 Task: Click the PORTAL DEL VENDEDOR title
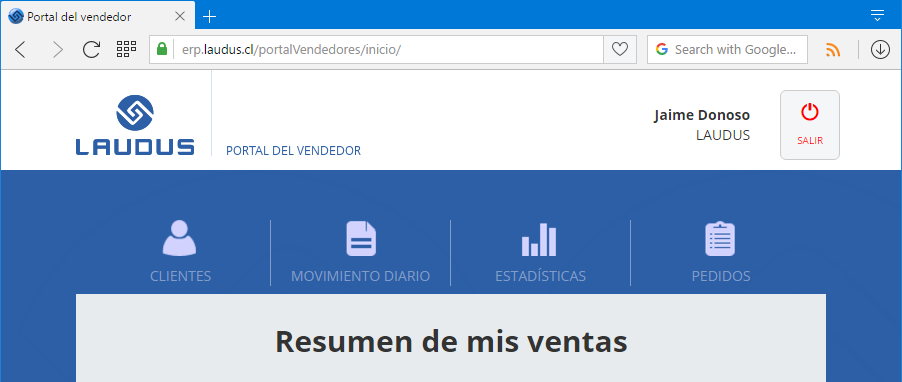293,151
